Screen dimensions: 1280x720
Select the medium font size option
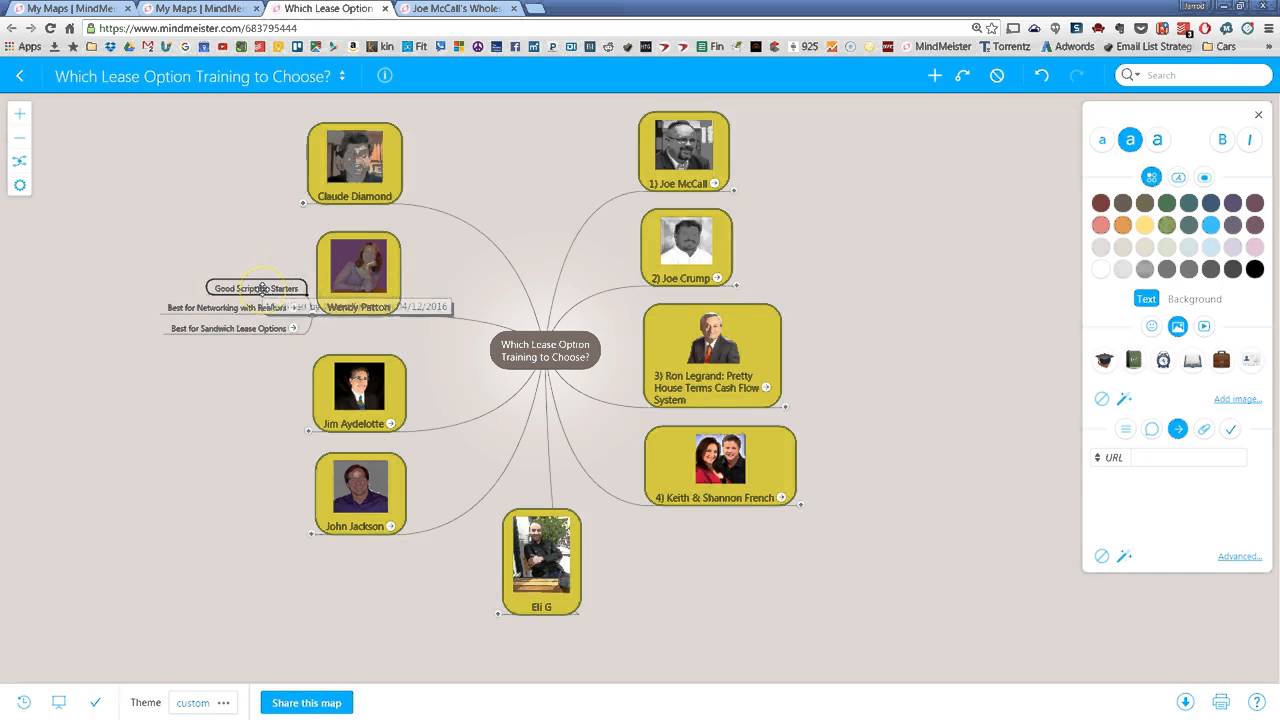pos(1130,140)
